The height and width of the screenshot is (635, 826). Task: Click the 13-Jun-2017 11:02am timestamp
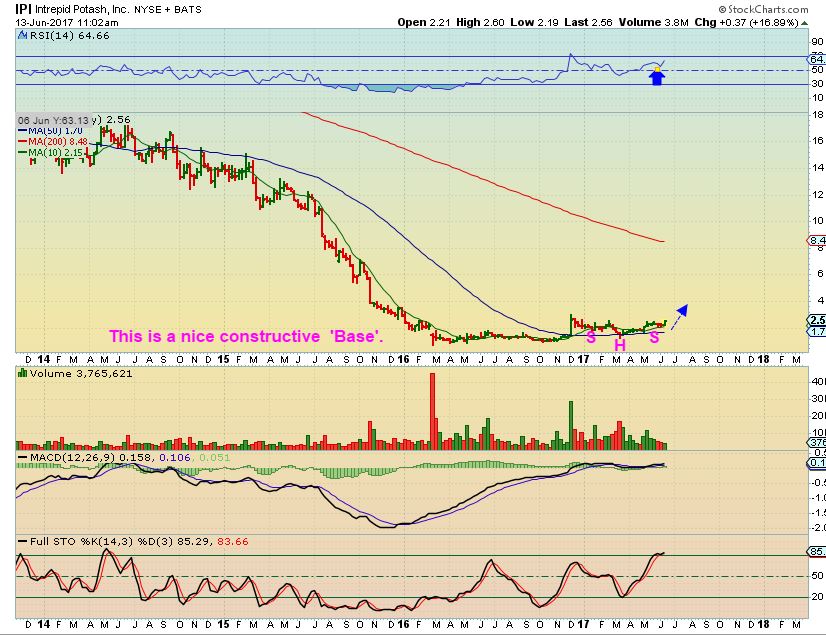pos(67,23)
